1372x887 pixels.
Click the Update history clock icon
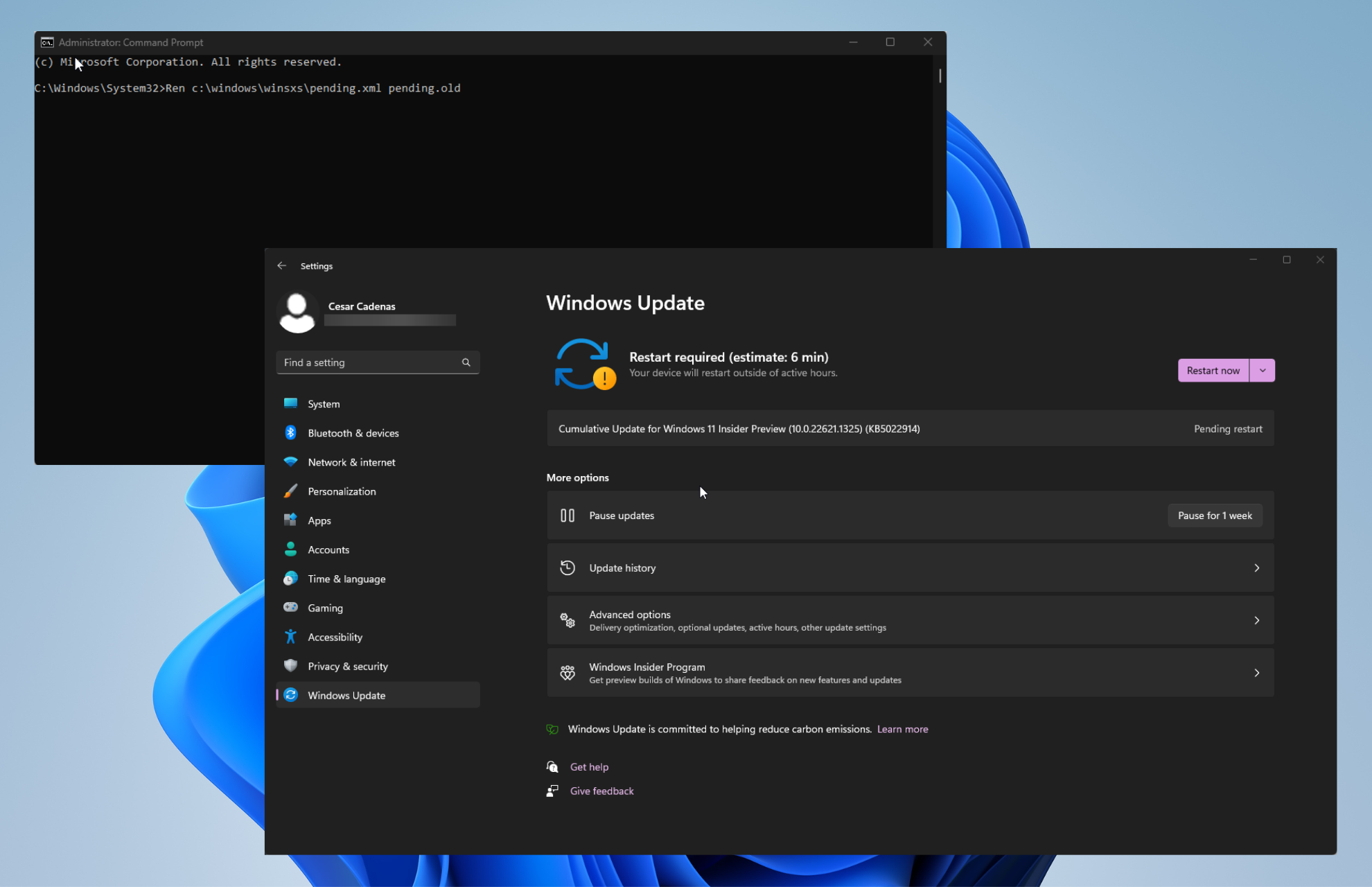pyautogui.click(x=567, y=568)
